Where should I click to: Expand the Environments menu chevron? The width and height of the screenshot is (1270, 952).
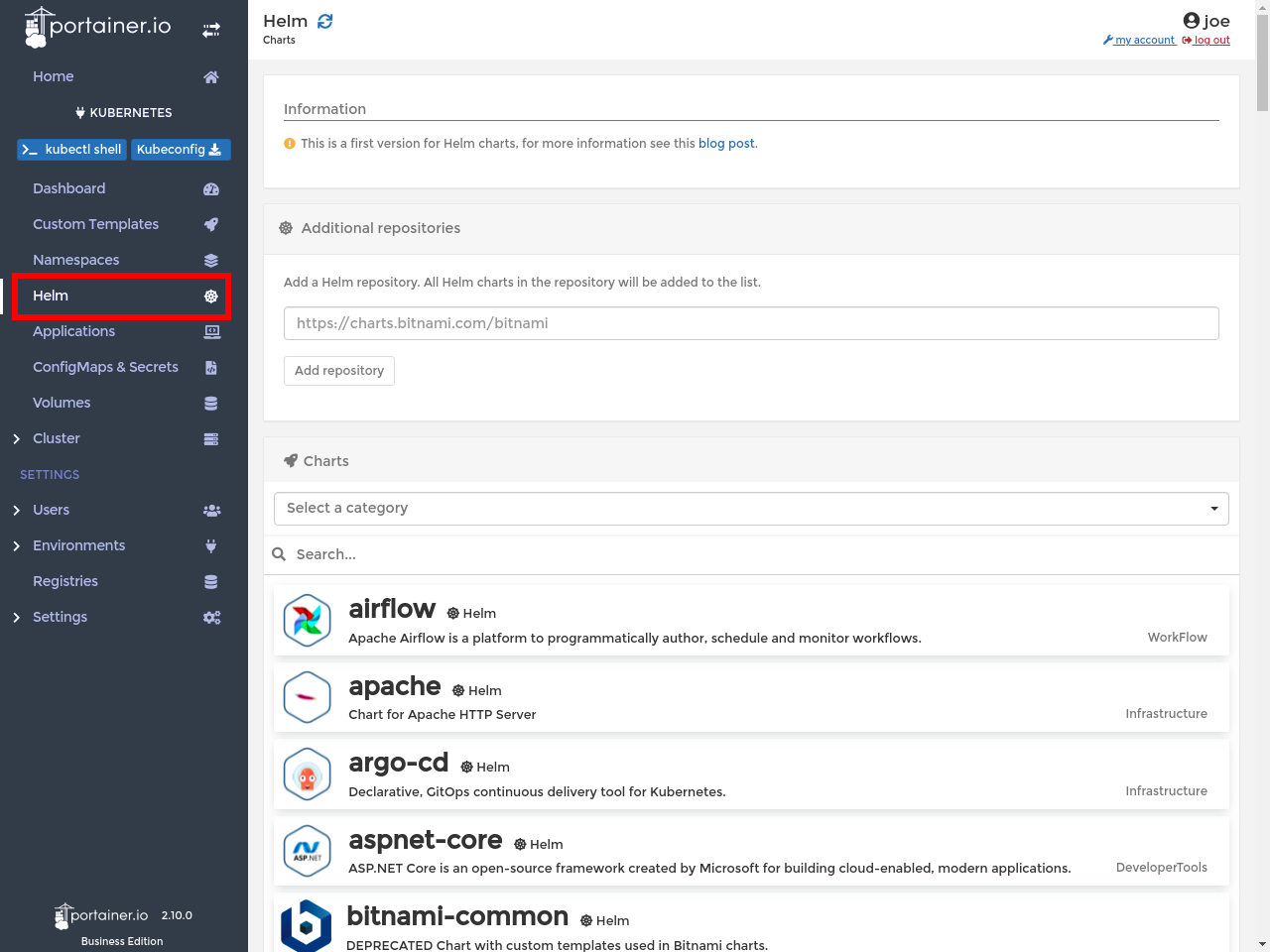(x=16, y=546)
